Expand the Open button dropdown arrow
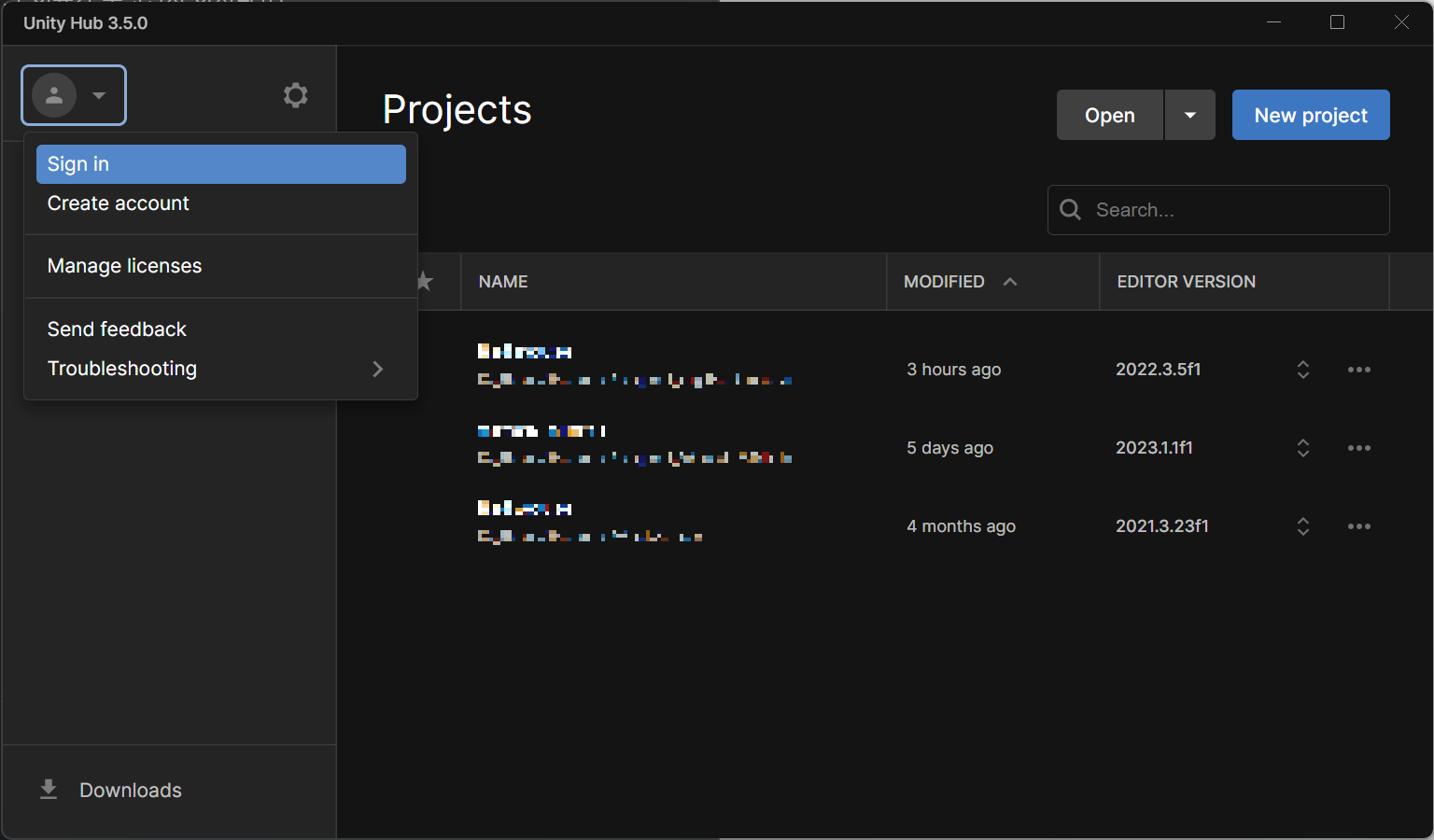Screen dimensions: 1434x840 [1190, 115]
